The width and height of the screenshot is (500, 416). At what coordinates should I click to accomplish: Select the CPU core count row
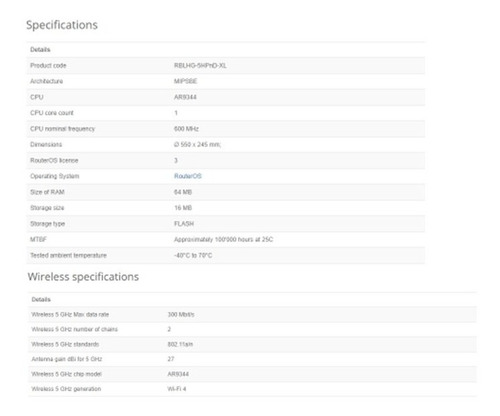[x=226, y=113]
